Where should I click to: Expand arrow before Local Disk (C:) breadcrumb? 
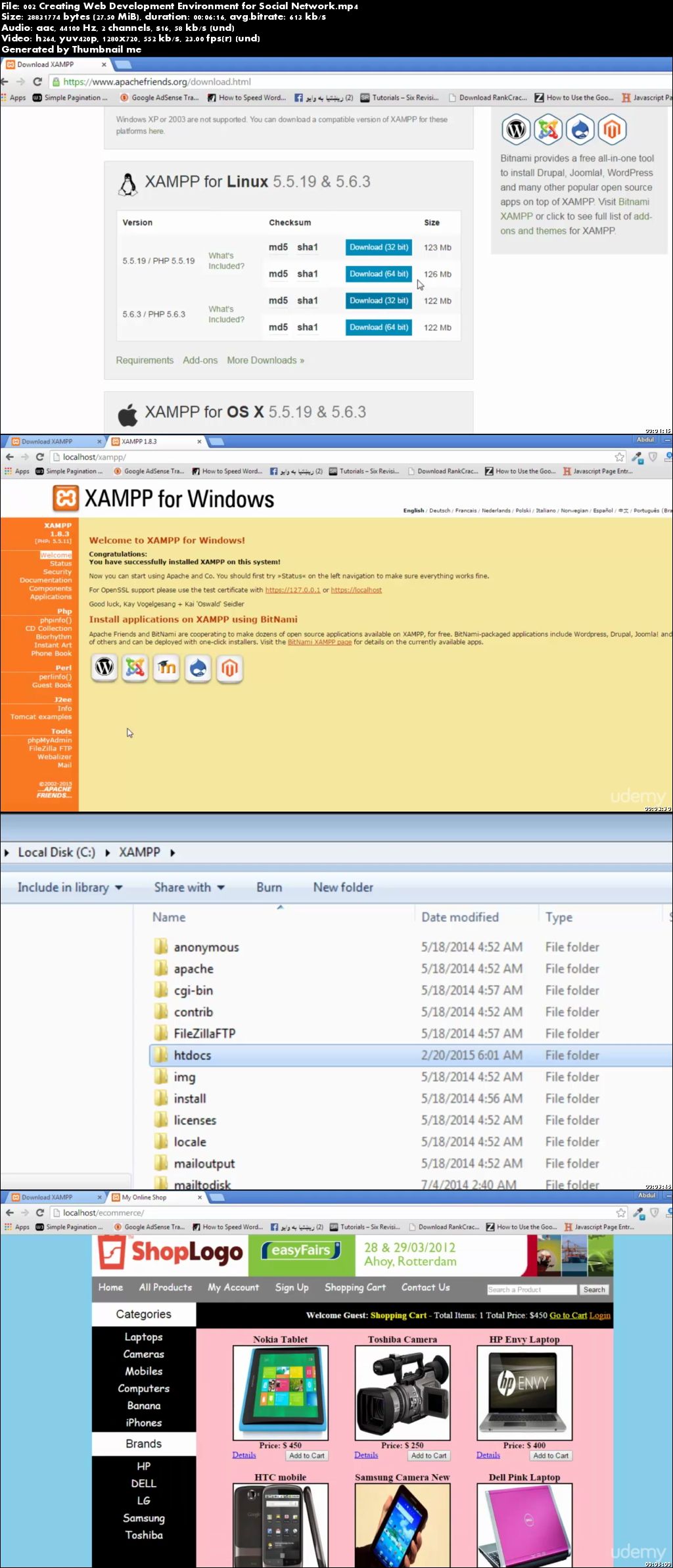(x=7, y=852)
